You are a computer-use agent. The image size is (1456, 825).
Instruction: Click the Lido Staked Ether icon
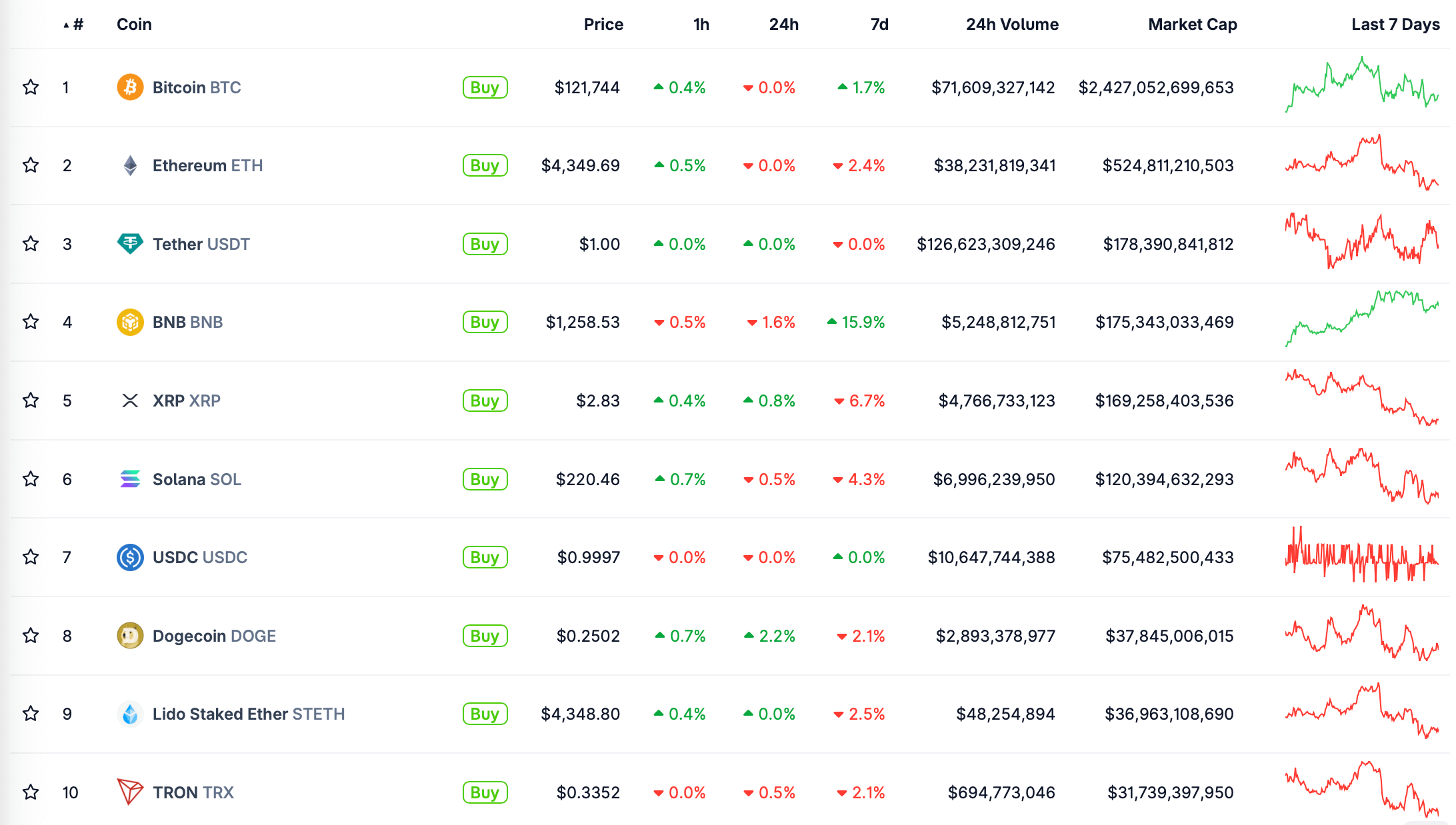[130, 714]
